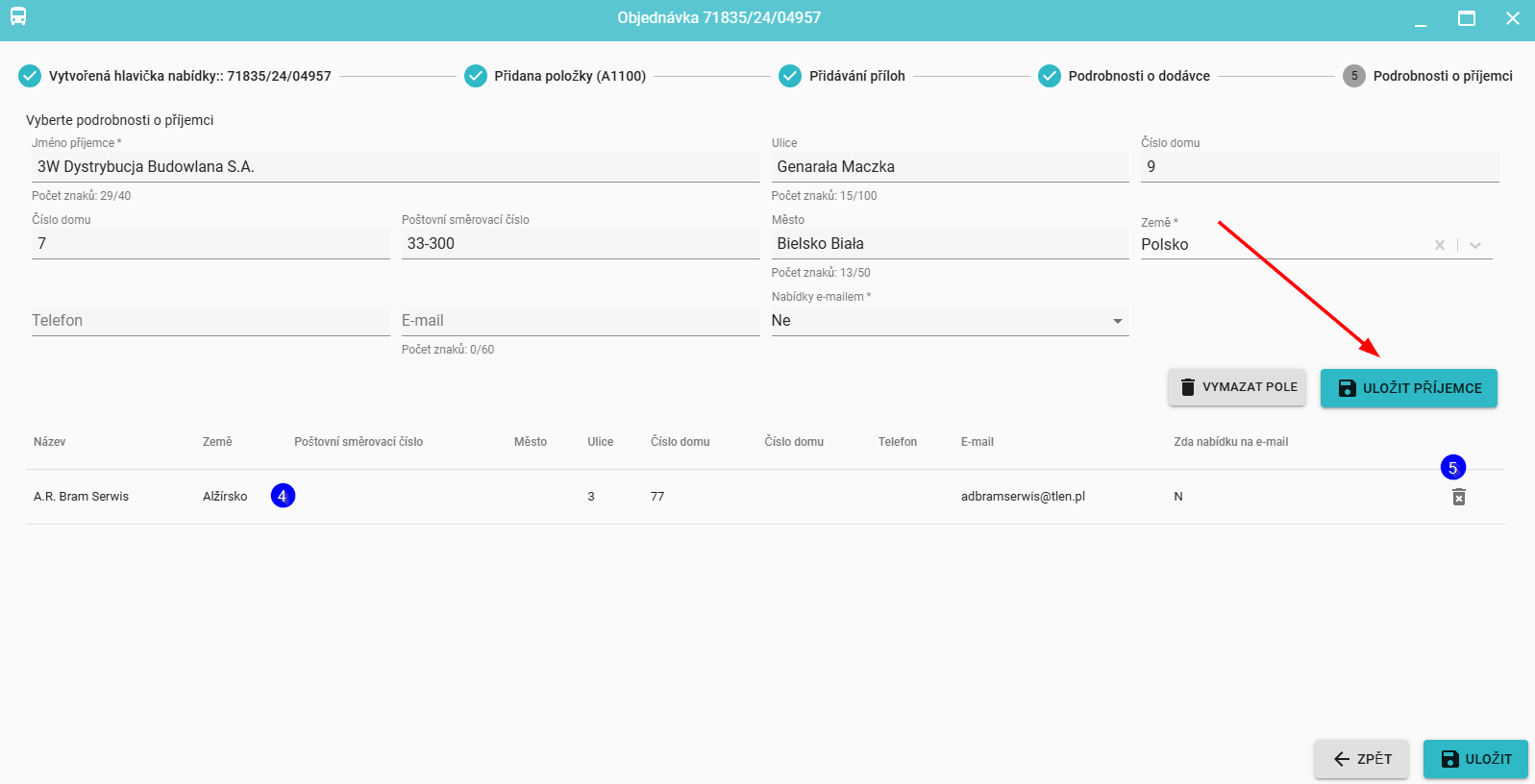Click the step 5 circle icon
Image resolution: width=1535 pixels, height=784 pixels.
[1353, 76]
